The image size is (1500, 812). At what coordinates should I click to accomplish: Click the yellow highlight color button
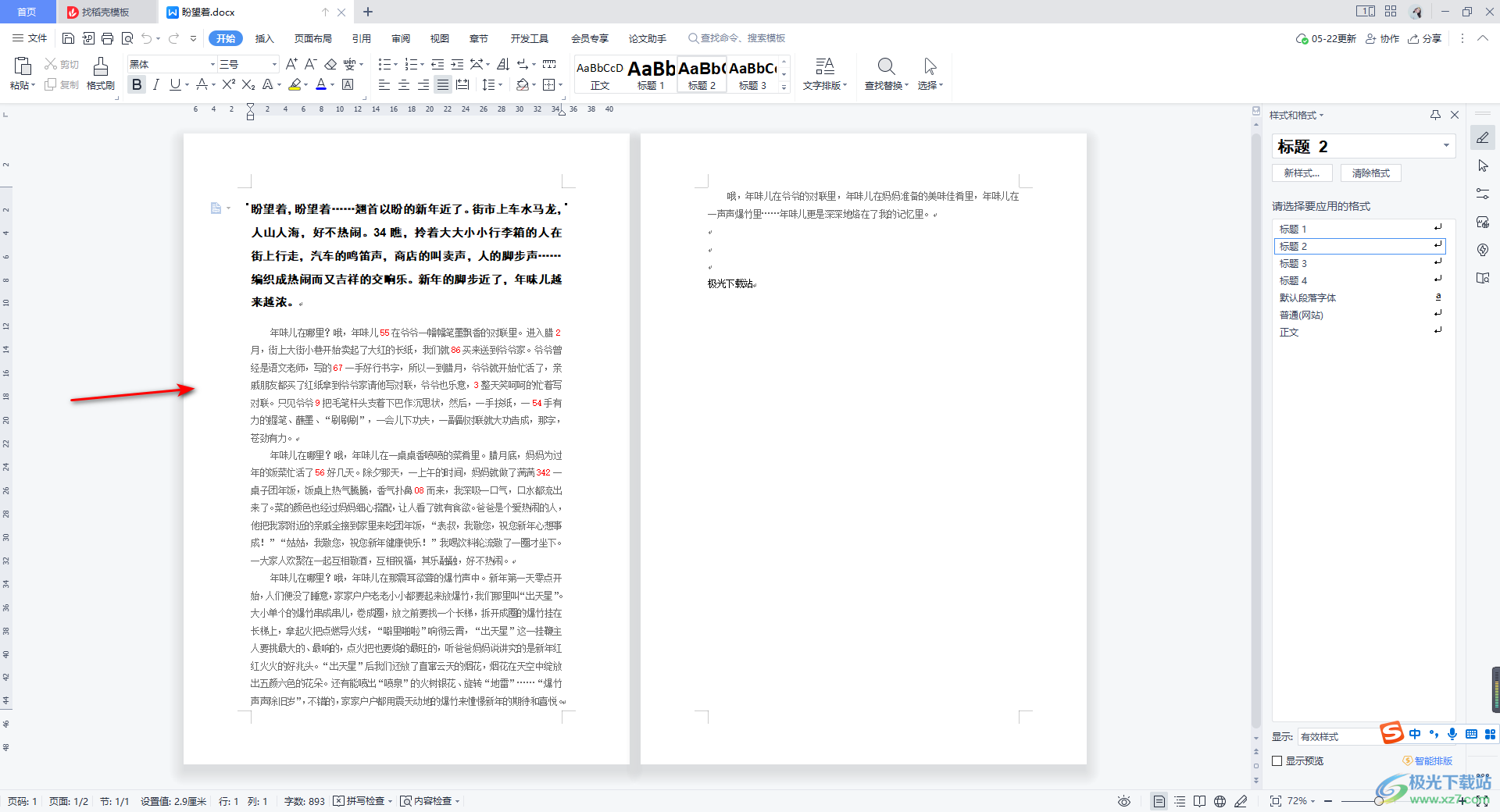pyautogui.click(x=295, y=84)
